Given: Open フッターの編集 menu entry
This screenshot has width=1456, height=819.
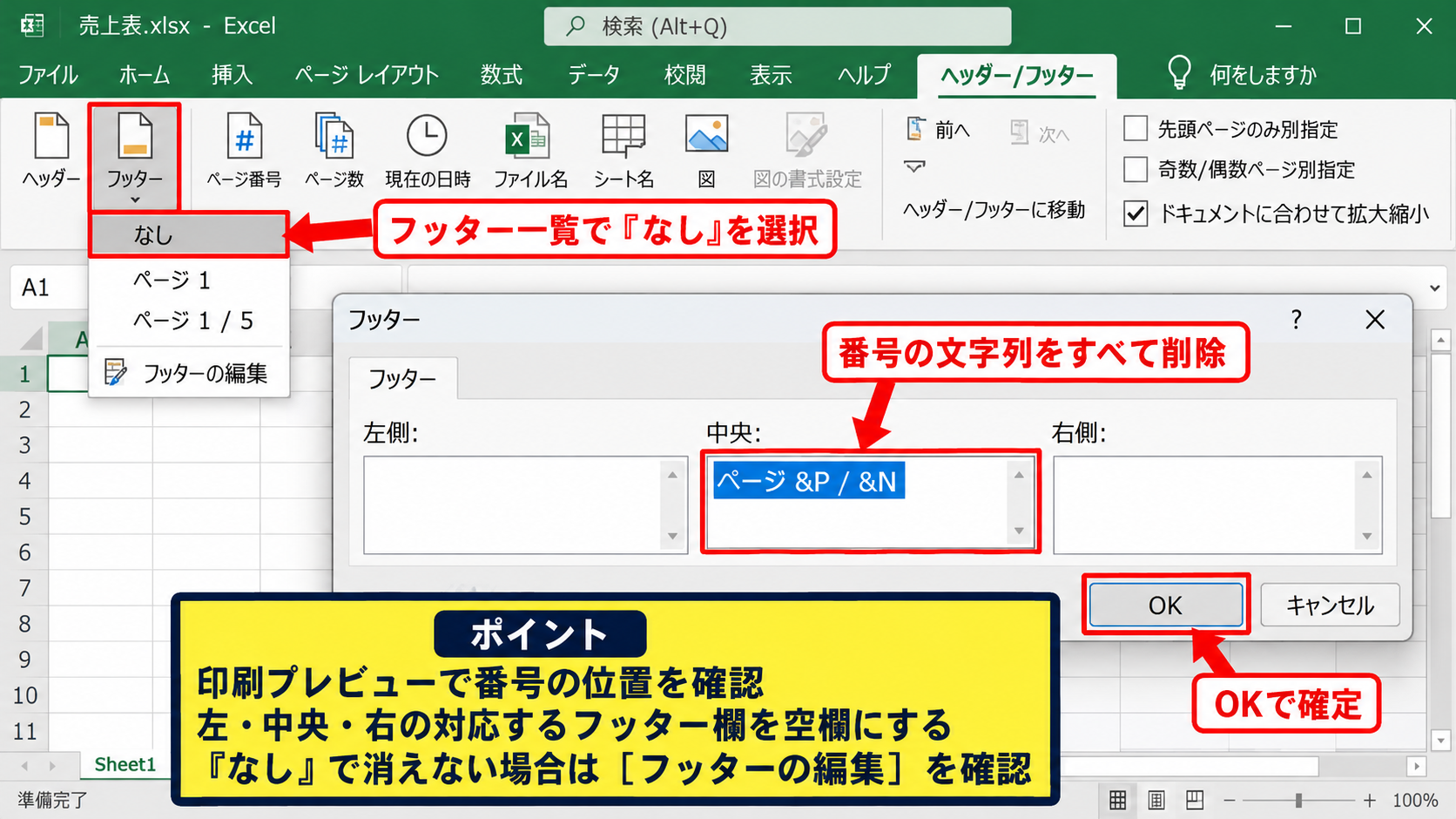Looking at the screenshot, I should point(188,374).
